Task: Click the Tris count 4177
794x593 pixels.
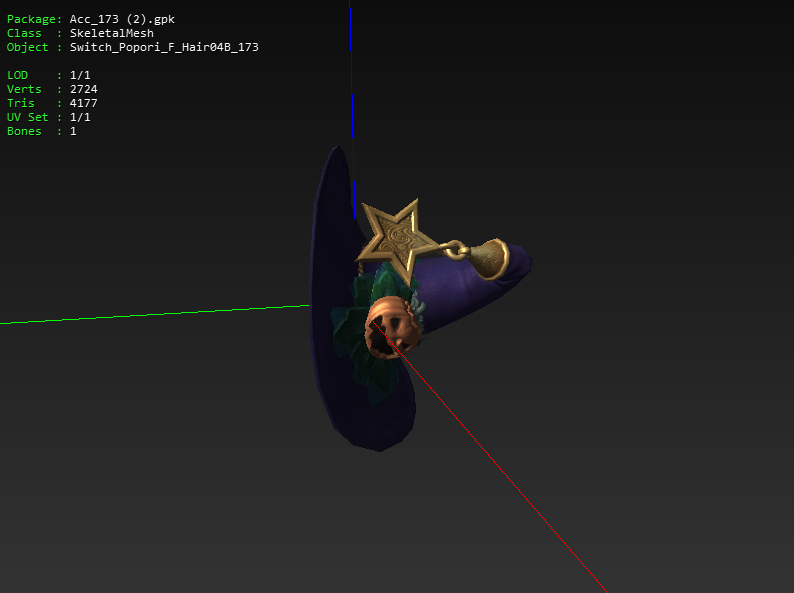Action: (x=83, y=103)
